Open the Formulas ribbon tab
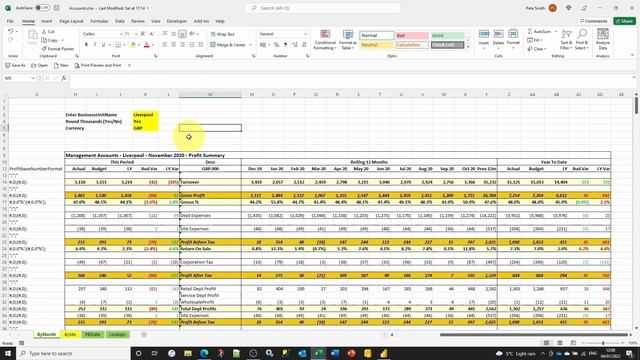The width and height of the screenshot is (640, 360). [99, 21]
